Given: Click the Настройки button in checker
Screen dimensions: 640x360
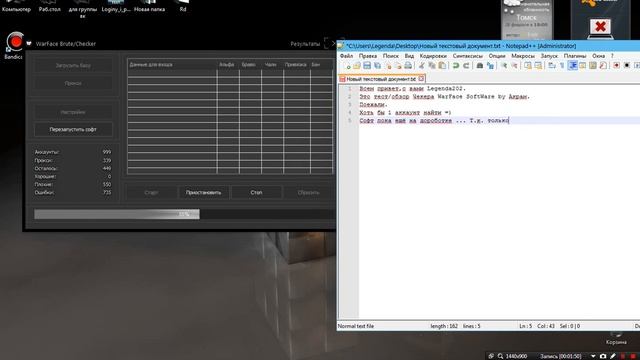Looking at the screenshot, I should coord(73,112).
